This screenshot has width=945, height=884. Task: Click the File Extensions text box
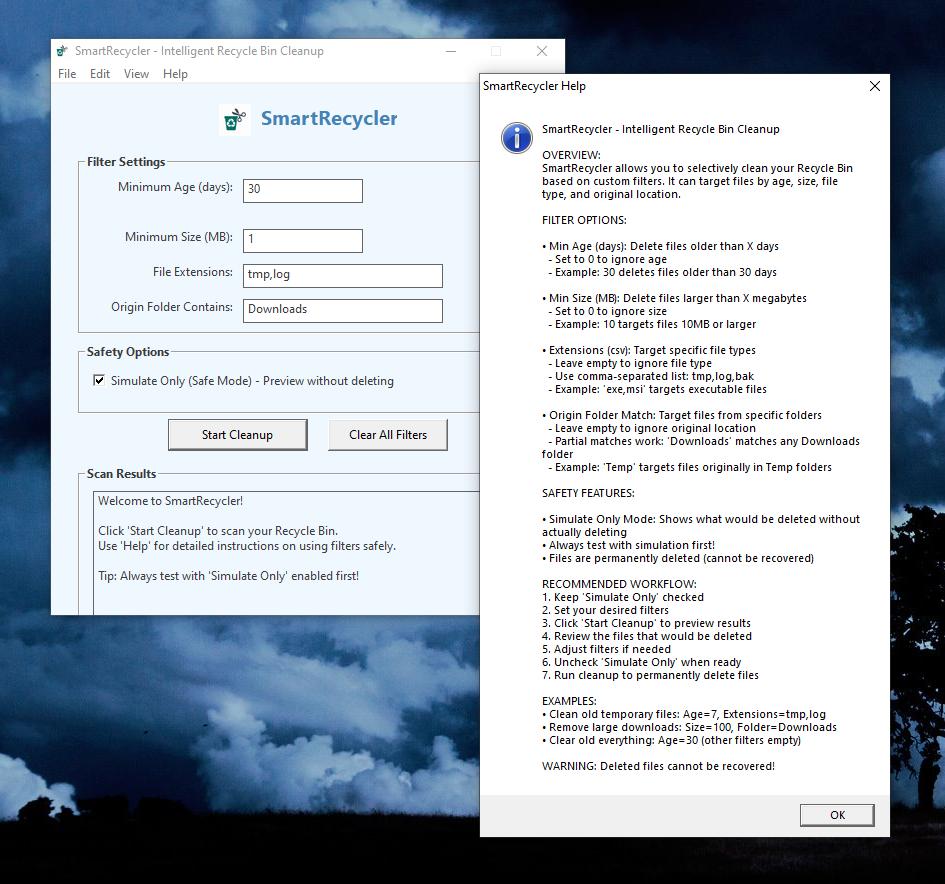click(x=342, y=275)
